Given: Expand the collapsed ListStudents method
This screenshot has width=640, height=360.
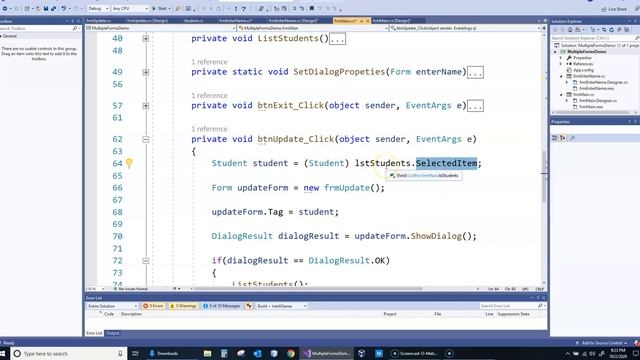Looking at the screenshot, I should pos(146,38).
